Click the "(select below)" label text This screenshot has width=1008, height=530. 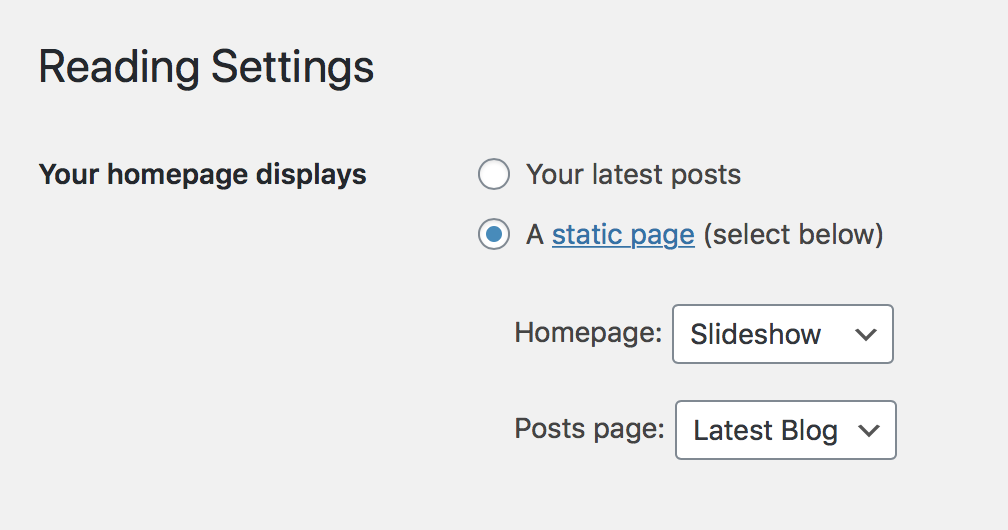793,236
